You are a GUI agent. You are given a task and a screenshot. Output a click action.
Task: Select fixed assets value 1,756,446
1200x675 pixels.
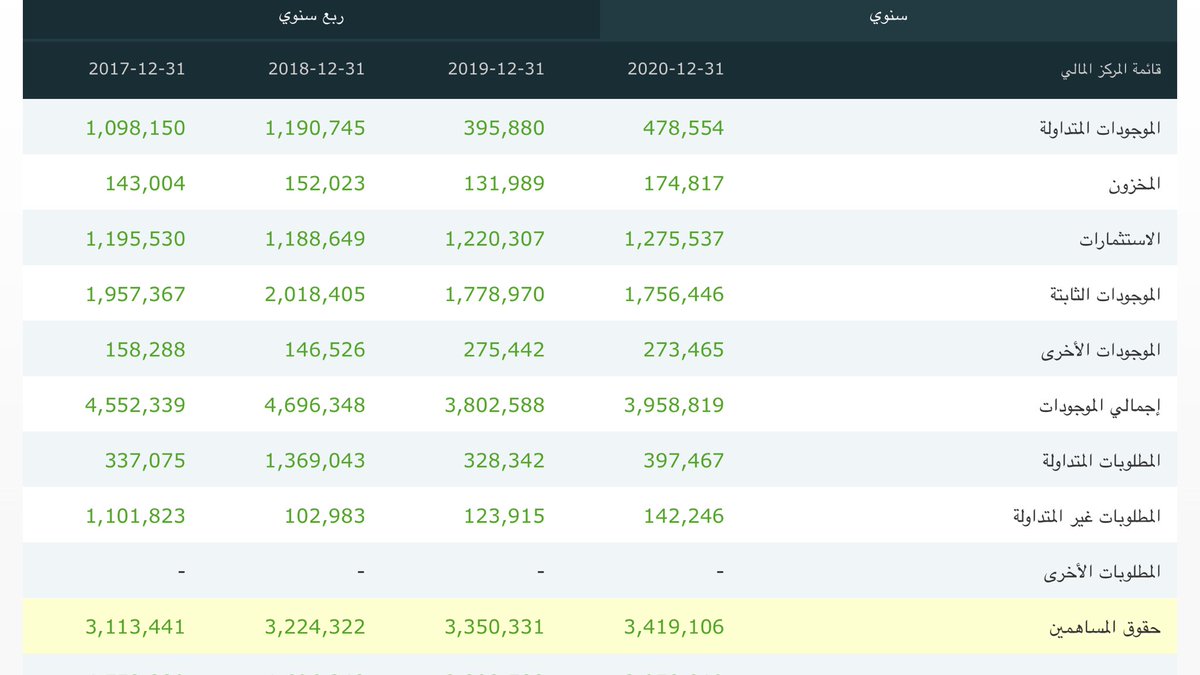pyautogui.click(x=674, y=295)
